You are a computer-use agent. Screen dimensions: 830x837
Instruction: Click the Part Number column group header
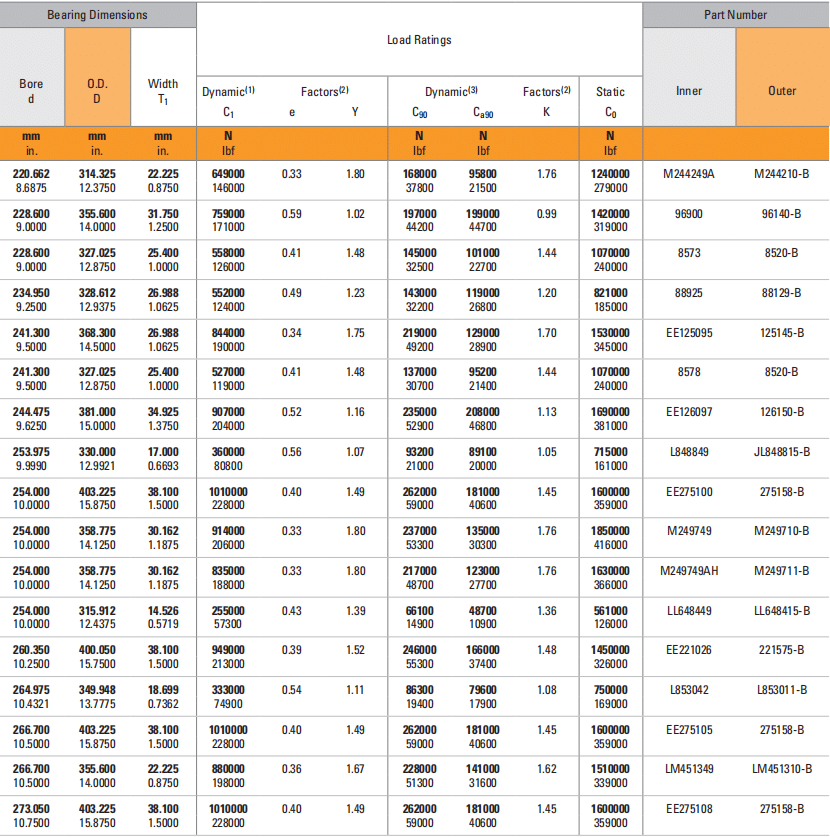point(735,15)
